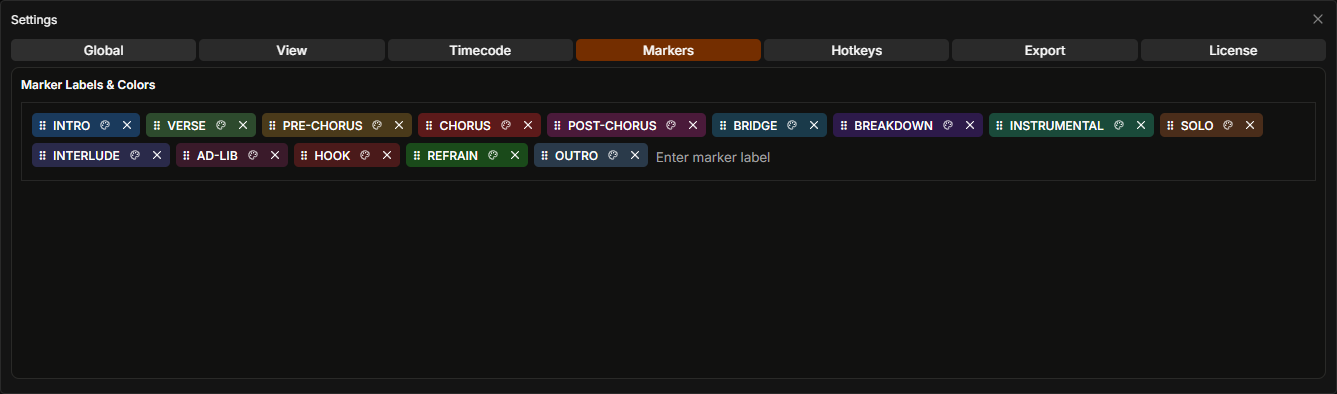Grab the drag handle on CHORUS tag
The image size is (1337, 394).
(429, 126)
